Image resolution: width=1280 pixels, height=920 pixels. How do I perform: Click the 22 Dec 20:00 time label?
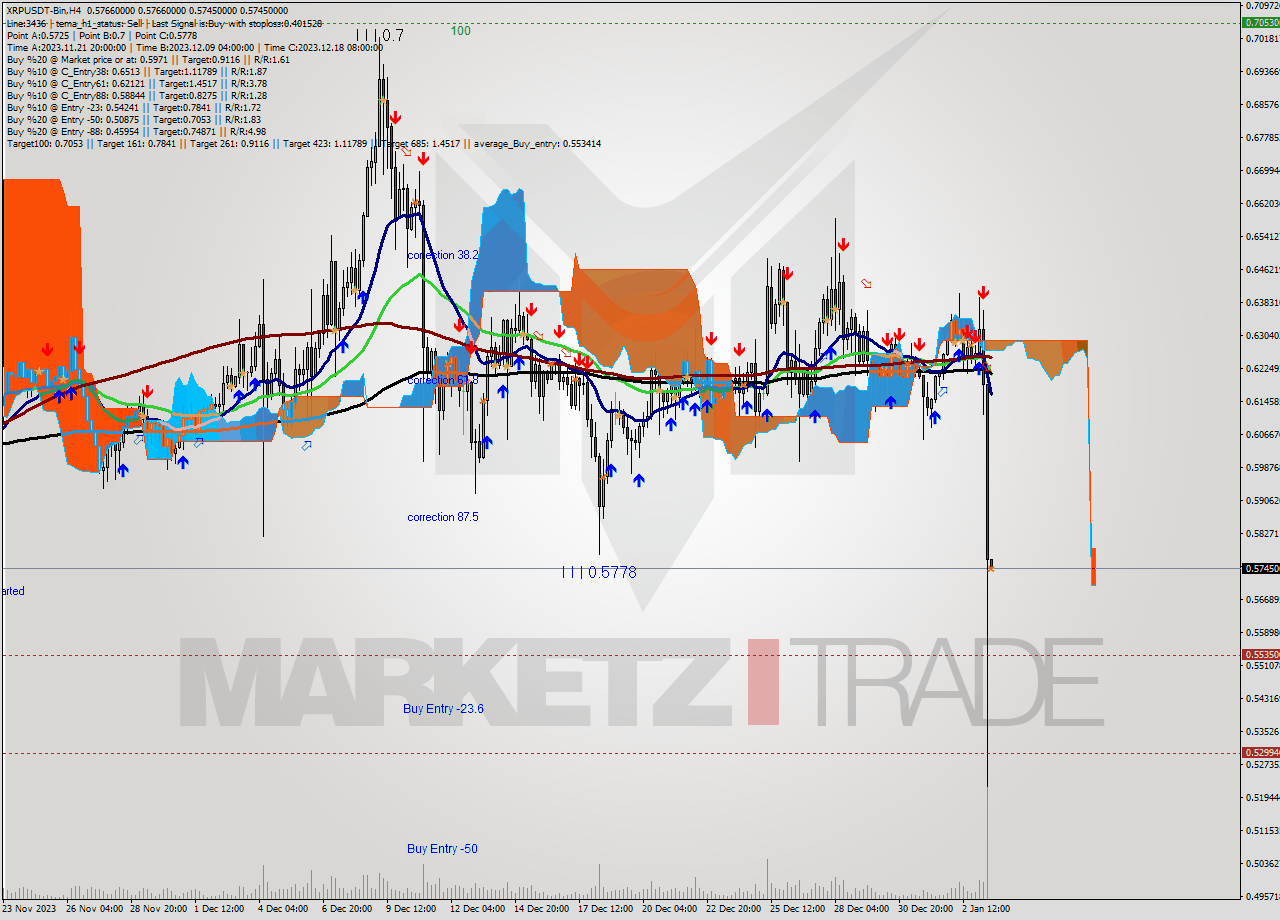coord(733,909)
